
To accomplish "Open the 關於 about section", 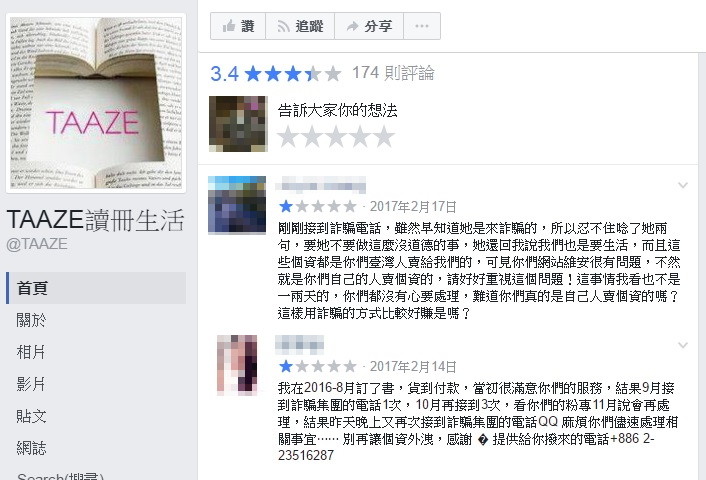I will pyautogui.click(x=96, y=320).
